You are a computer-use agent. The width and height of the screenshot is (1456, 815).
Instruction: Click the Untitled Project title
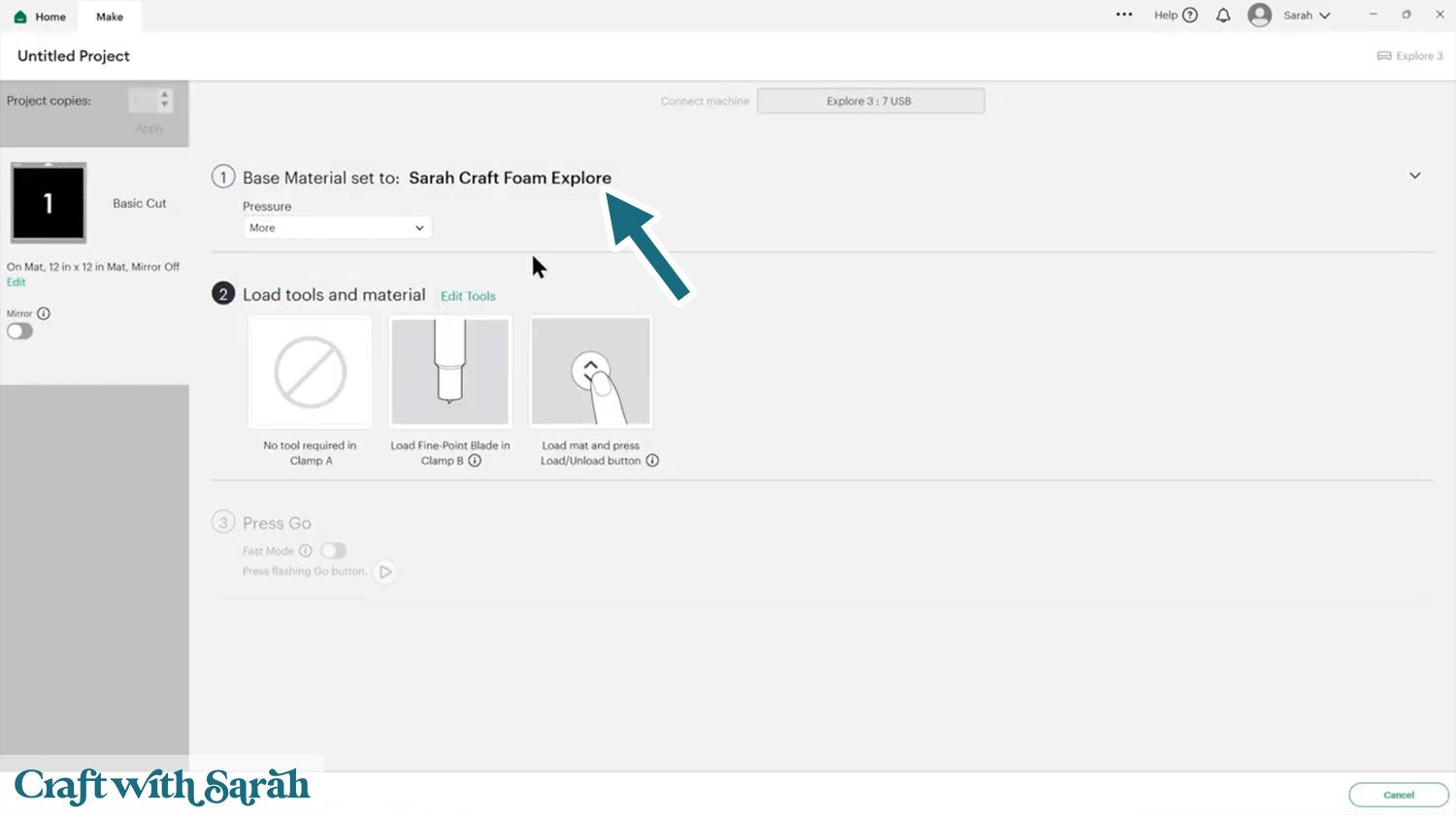[74, 56]
